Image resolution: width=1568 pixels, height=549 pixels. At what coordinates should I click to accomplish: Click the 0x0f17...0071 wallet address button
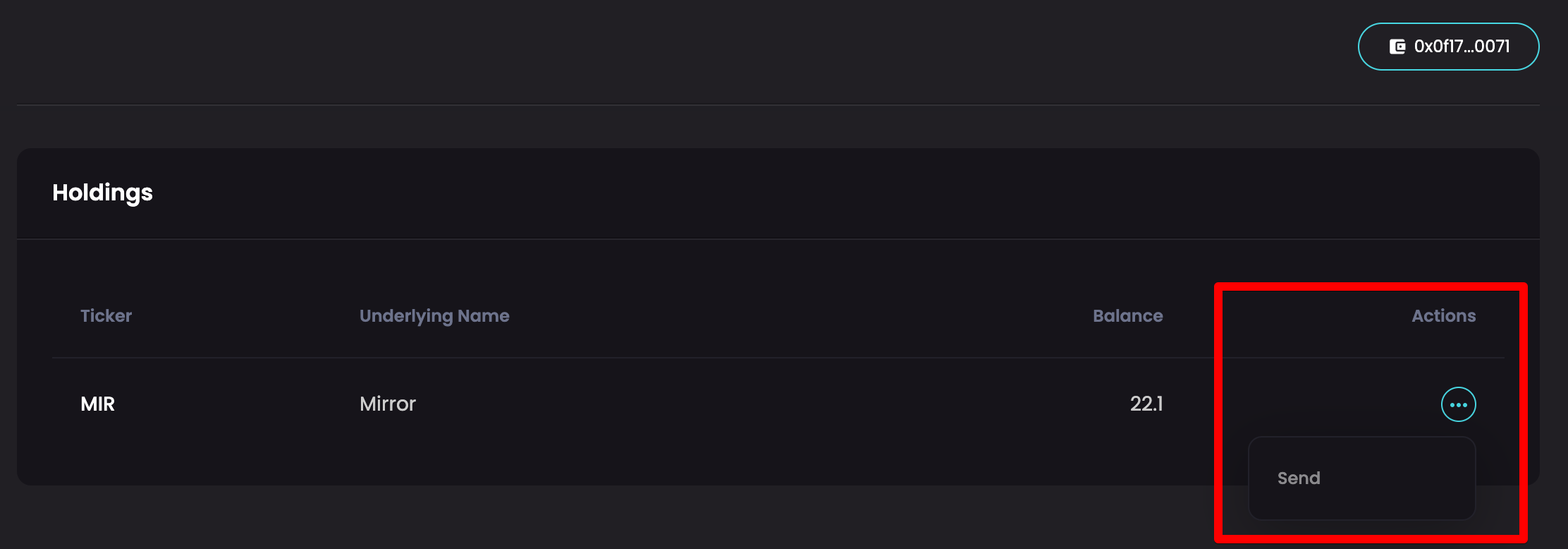tap(1448, 47)
